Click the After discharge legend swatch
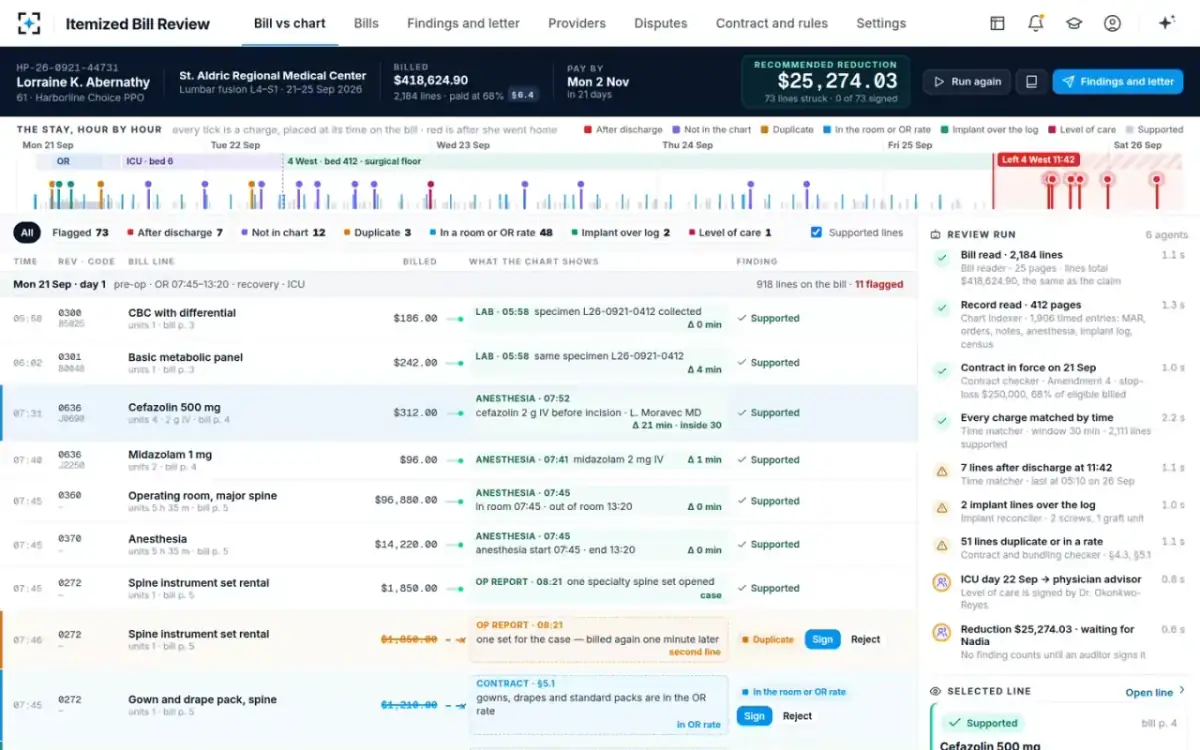 pyautogui.click(x=587, y=130)
